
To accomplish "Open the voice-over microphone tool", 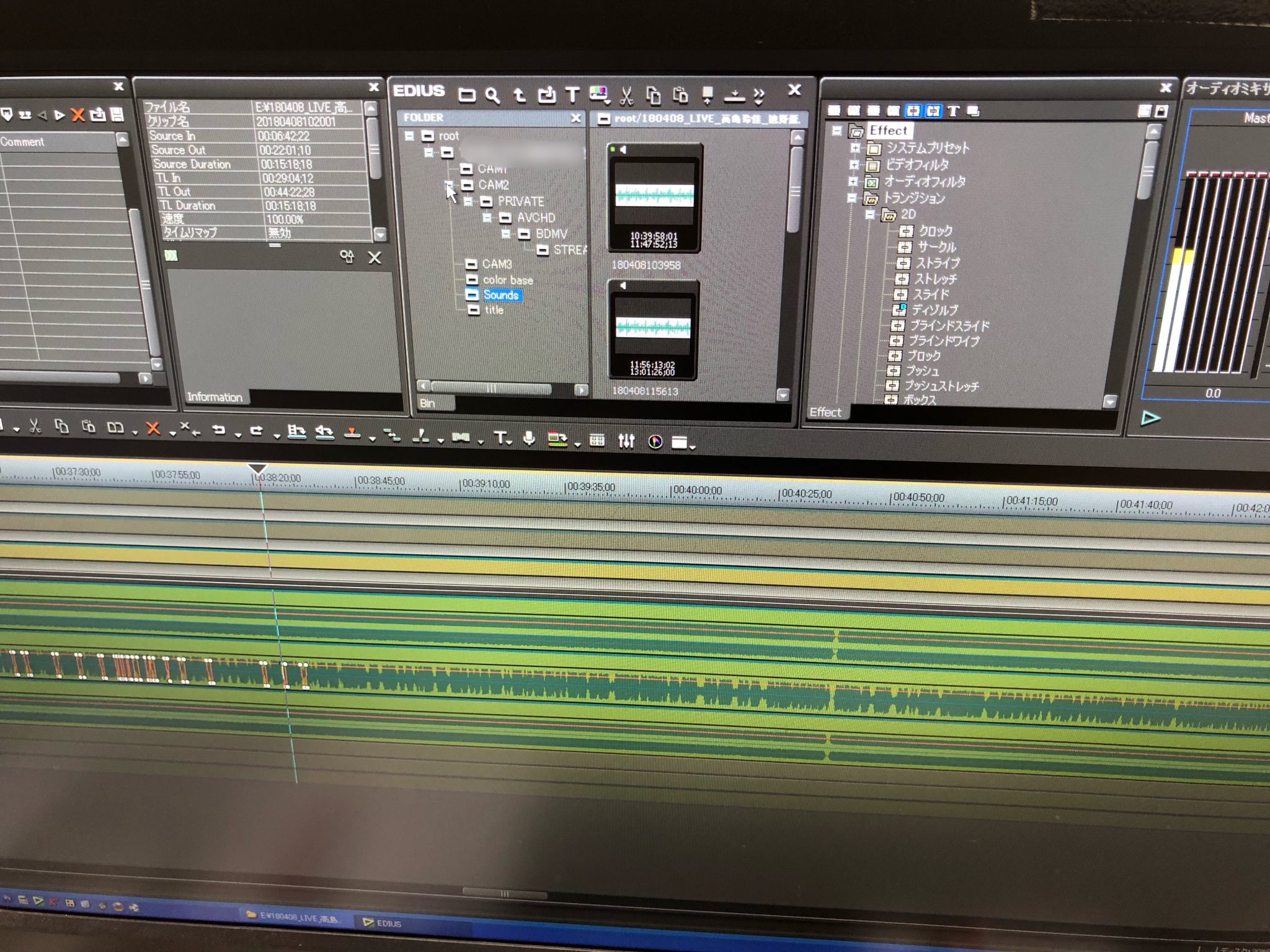I will [529, 439].
